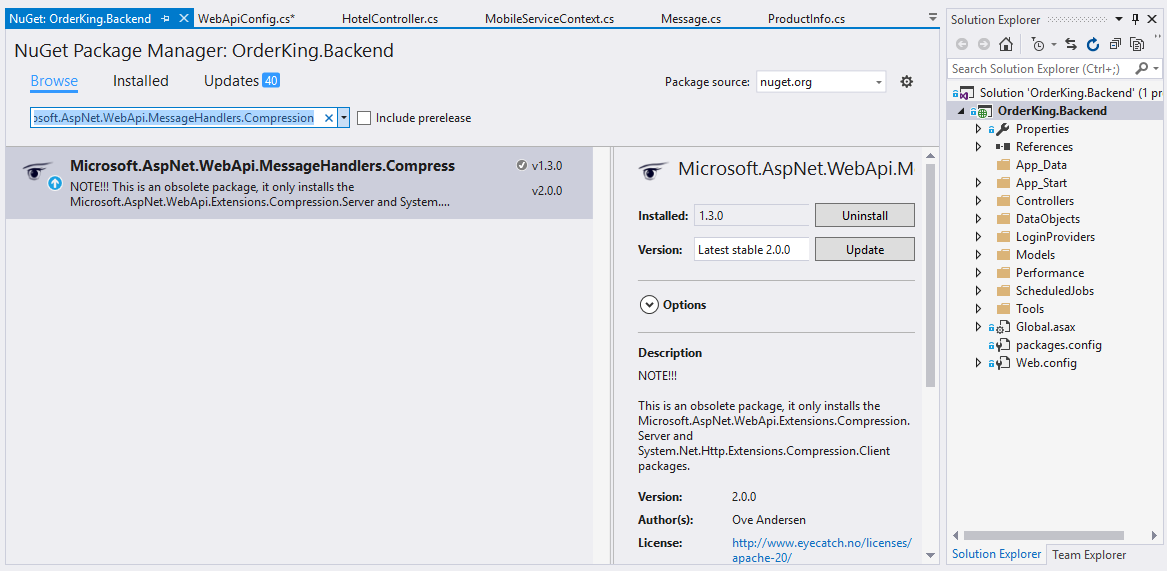Click the Search Solution Explorer field
The width and height of the screenshot is (1167, 571).
pyautogui.click(x=1040, y=69)
